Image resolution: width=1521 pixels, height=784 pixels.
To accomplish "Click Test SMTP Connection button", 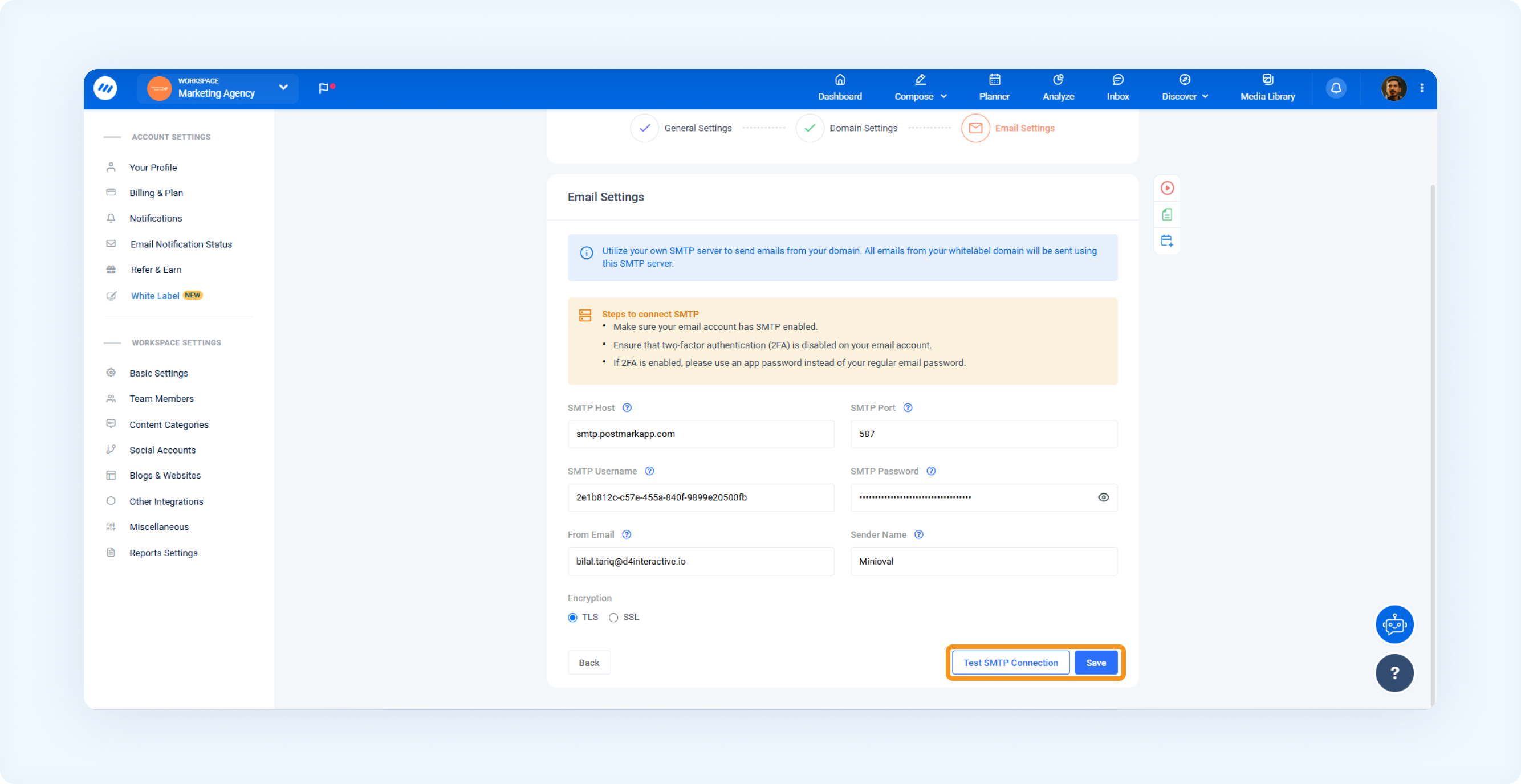I will (1010, 663).
